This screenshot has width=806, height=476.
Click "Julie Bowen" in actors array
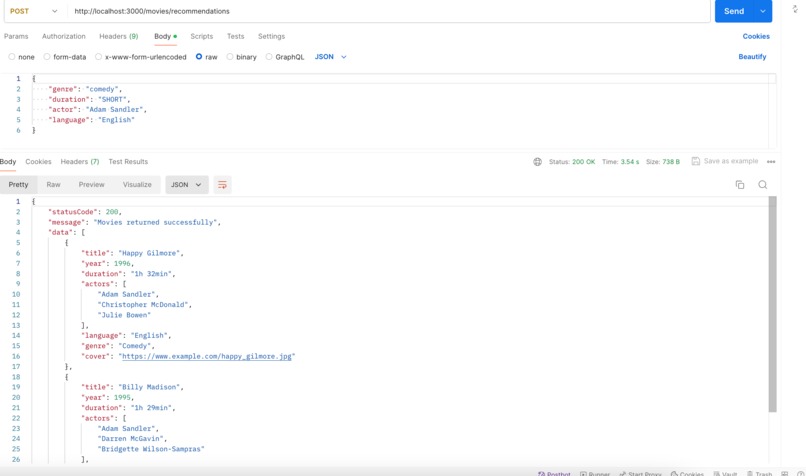pos(124,315)
